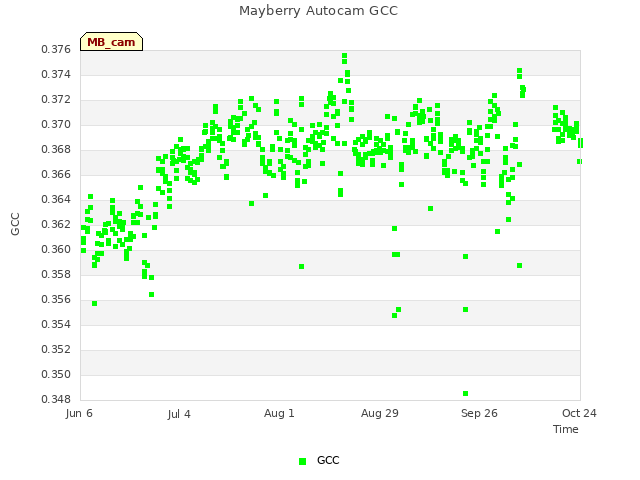Click the Aug 1 axis label
The image size is (640, 480).
(x=279, y=413)
